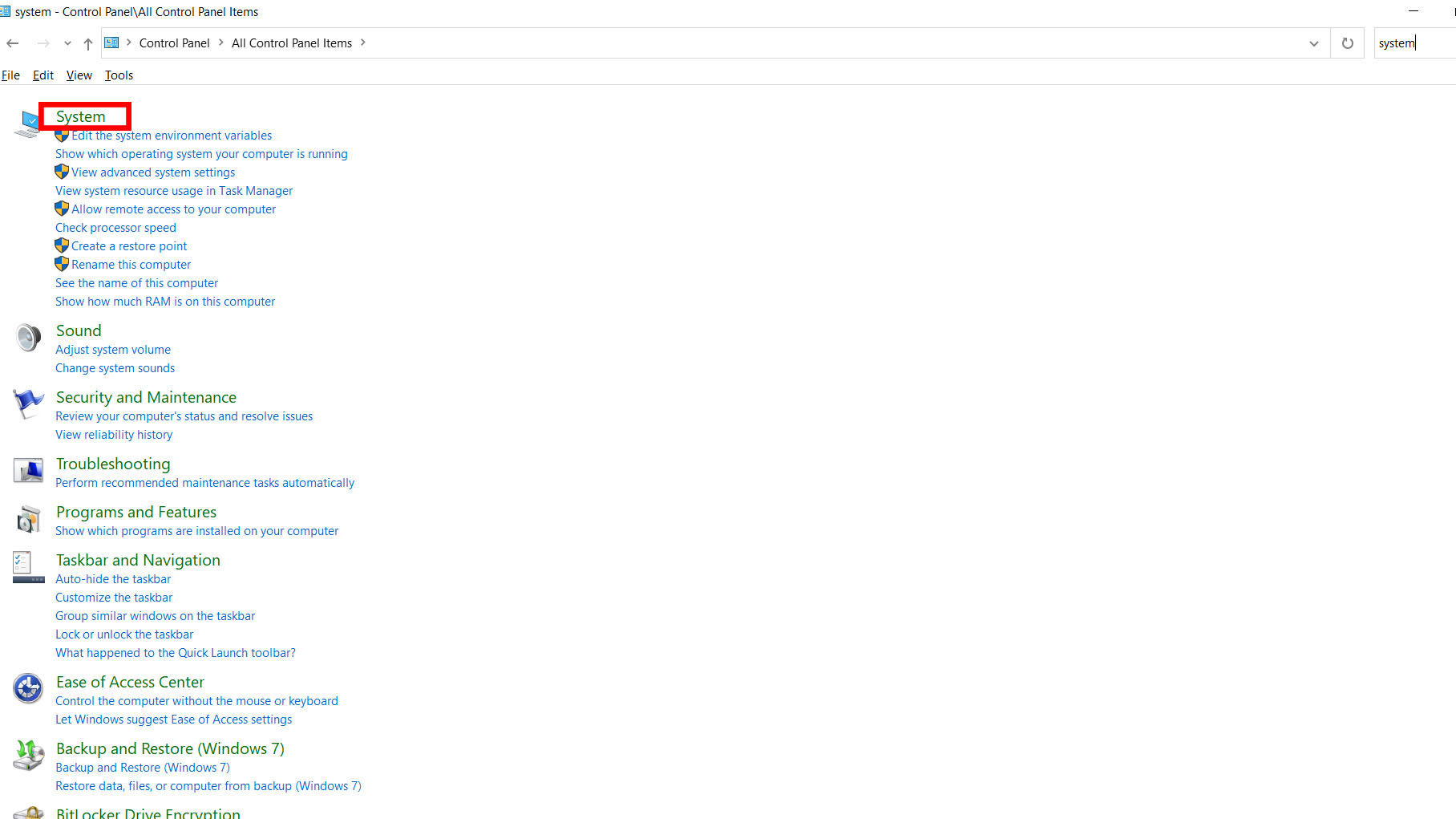Click Group similar windows on the taskbar
Viewport: 1456px width, 819px height.
coord(155,616)
